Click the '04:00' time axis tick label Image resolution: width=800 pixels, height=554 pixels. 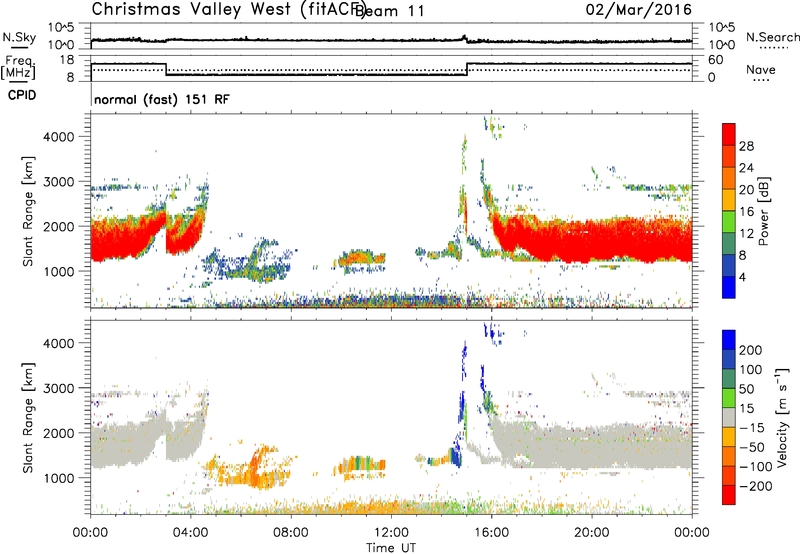tap(191, 533)
